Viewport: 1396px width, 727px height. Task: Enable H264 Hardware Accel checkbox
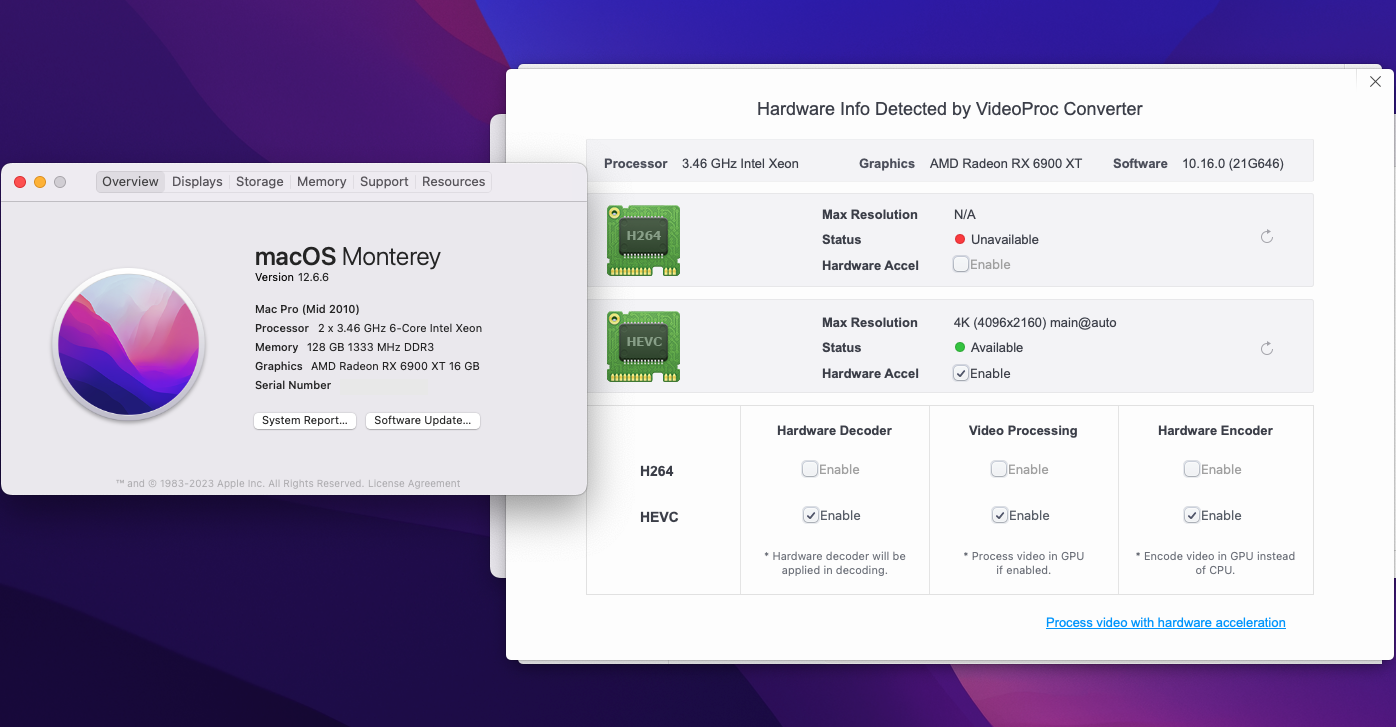(961, 264)
